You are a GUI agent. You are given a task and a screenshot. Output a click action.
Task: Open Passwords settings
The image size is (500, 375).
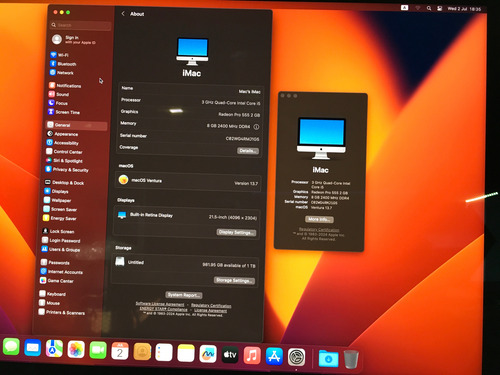(55, 262)
